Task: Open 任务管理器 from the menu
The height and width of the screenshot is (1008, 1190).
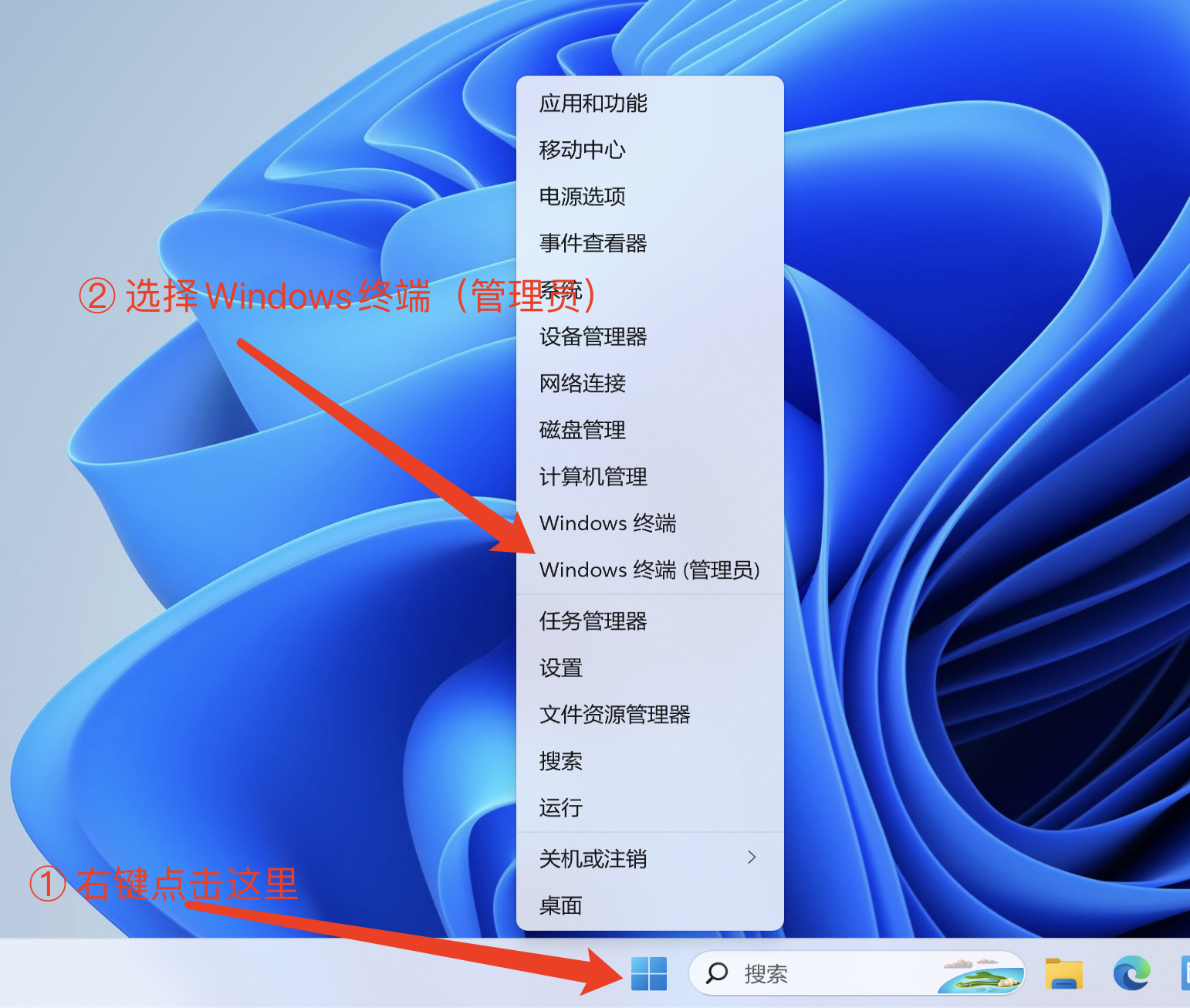Action: pyautogui.click(x=650, y=621)
